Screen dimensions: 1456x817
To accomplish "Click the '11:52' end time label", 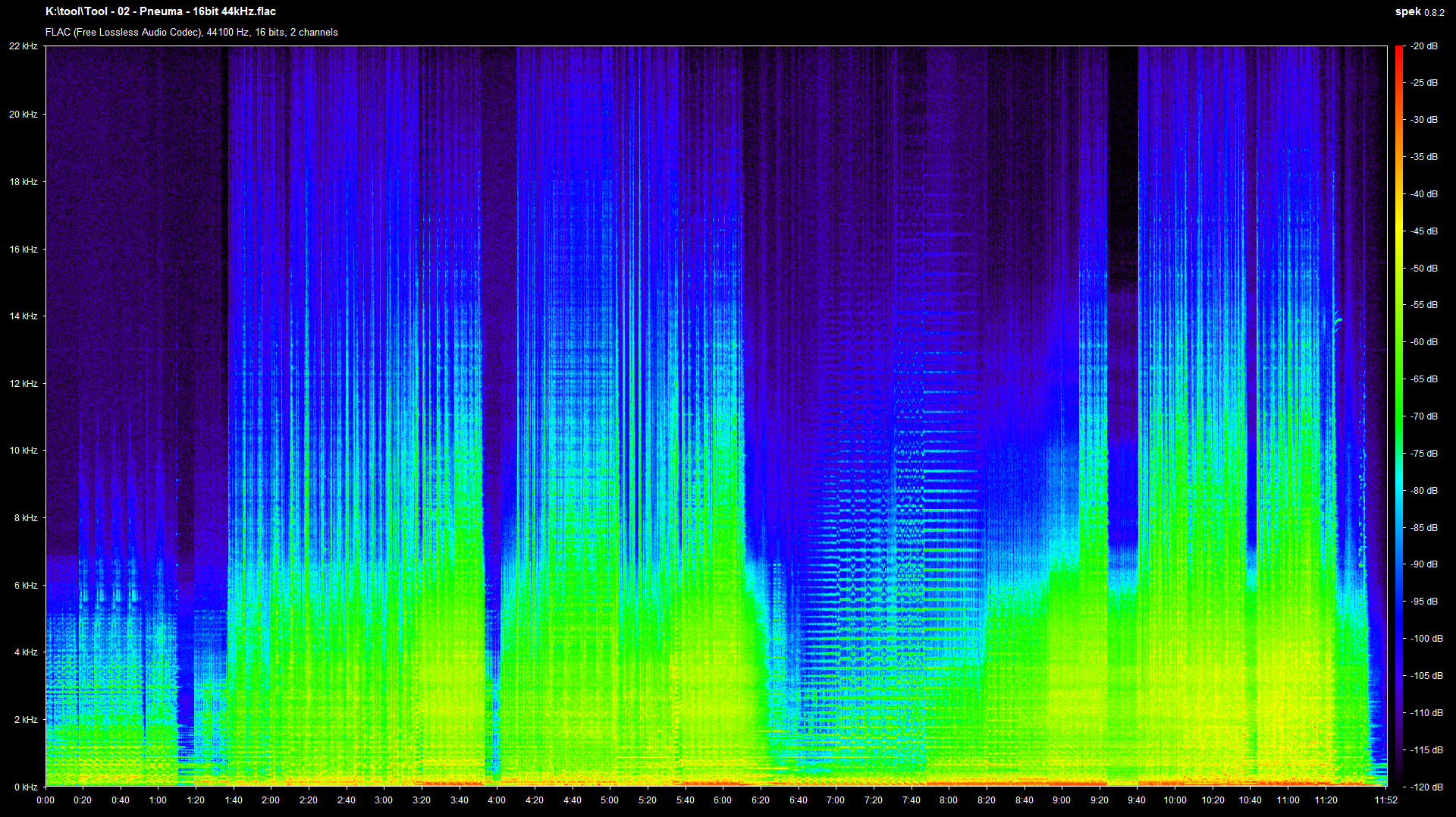I will point(1385,800).
